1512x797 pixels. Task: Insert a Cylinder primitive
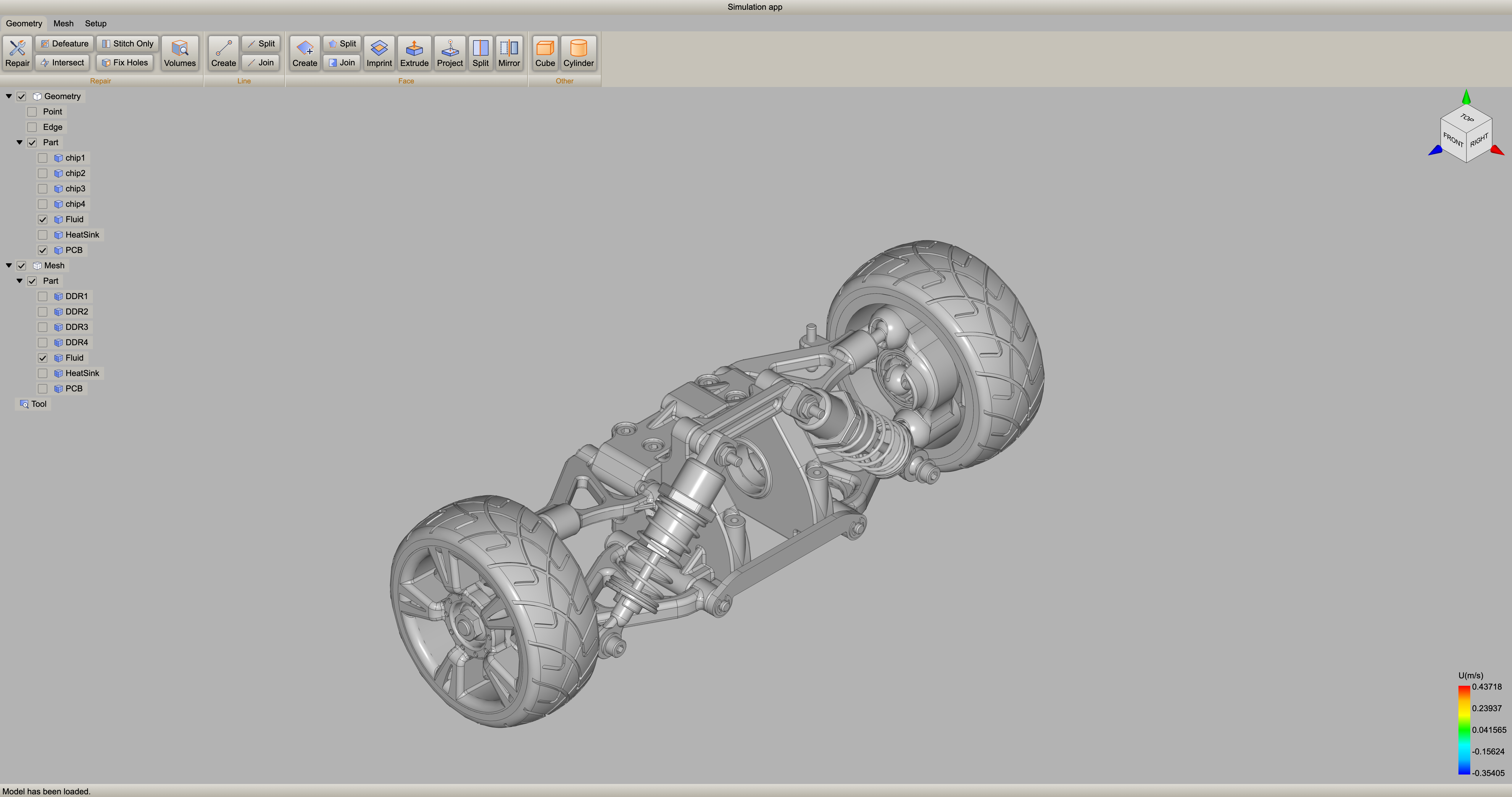578,53
